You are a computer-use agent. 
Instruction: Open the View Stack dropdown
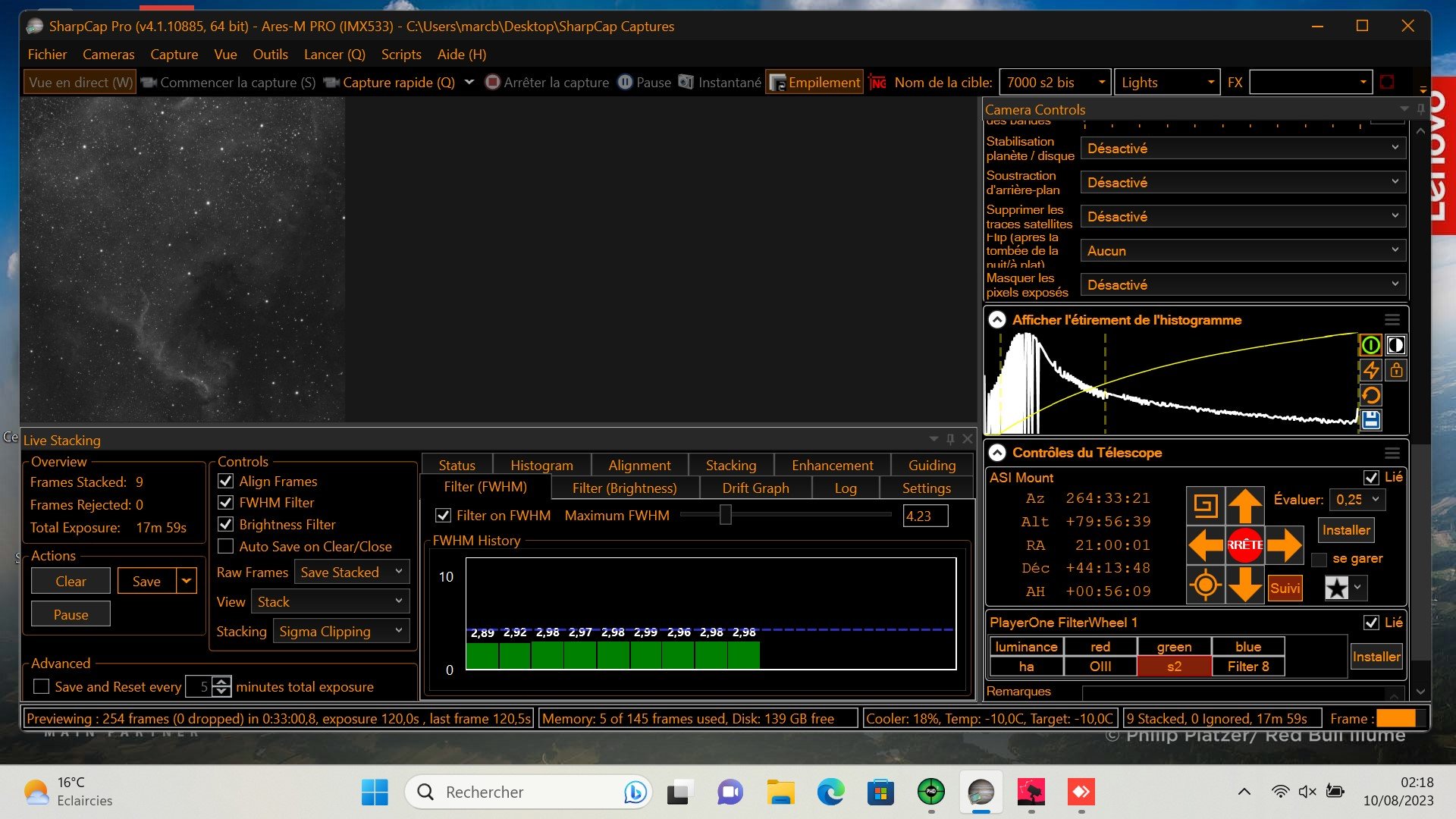(331, 602)
